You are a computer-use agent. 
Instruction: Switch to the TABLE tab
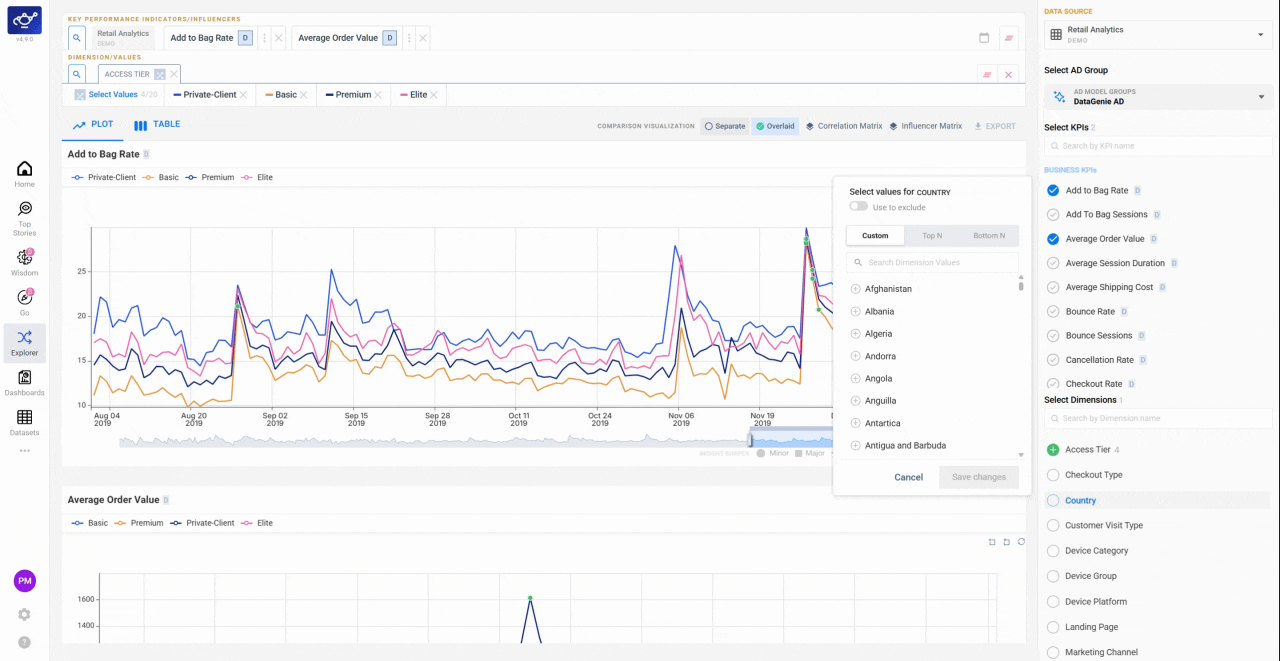[157, 125]
